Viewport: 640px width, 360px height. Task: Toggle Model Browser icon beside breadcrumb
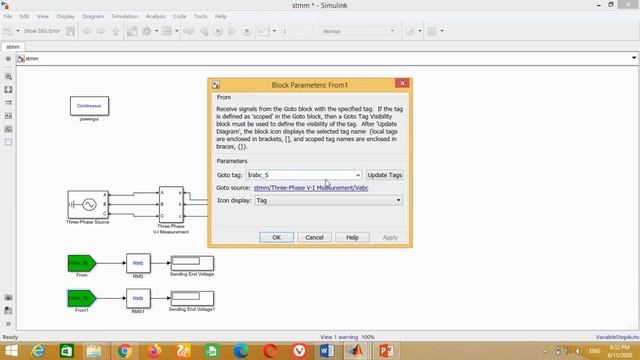[x=8, y=59]
